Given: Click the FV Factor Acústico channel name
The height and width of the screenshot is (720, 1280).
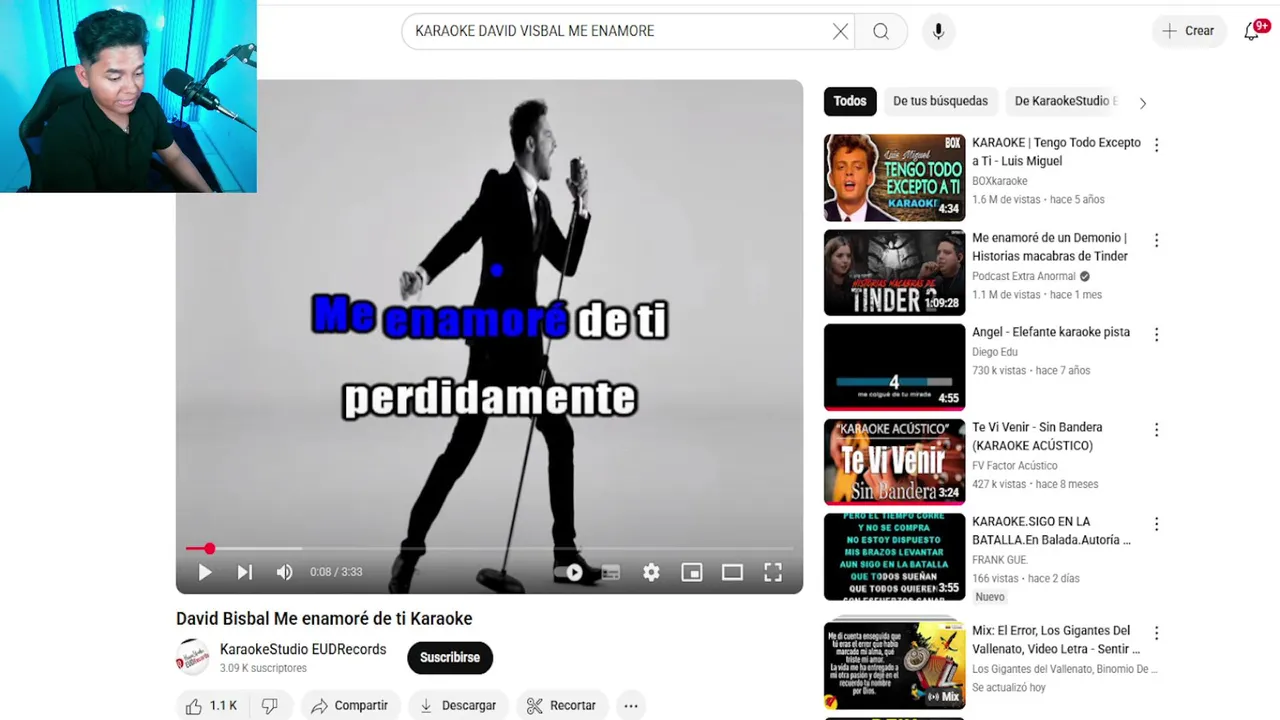Looking at the screenshot, I should pos(1014,465).
